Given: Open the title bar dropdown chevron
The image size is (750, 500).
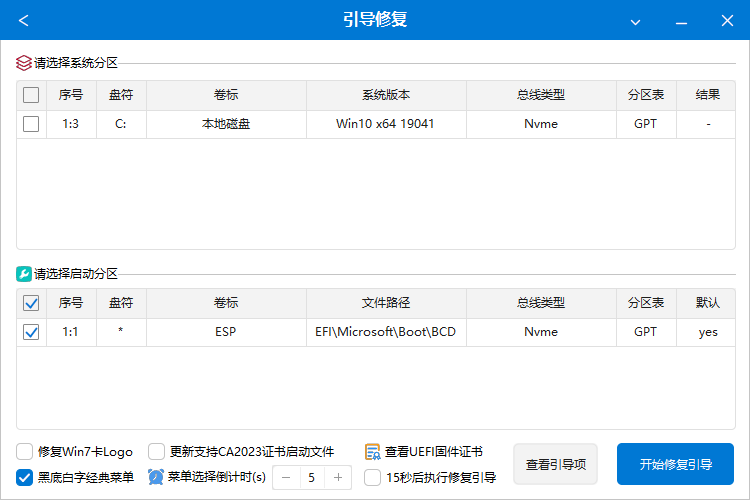Looking at the screenshot, I should 635,22.
